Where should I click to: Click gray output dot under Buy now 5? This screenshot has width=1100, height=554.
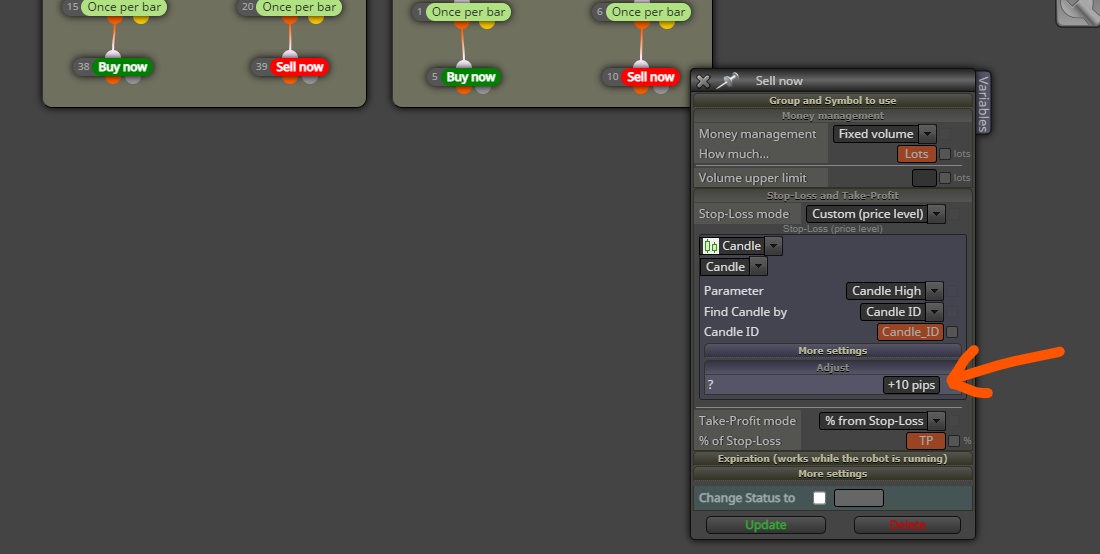[x=482, y=88]
